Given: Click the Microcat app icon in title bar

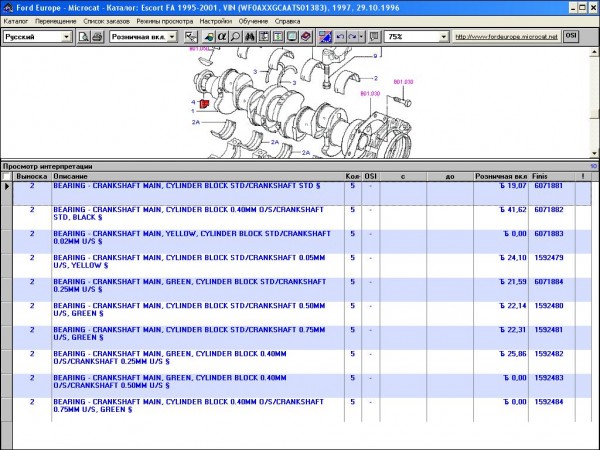Looking at the screenshot, I should (x=8, y=8).
